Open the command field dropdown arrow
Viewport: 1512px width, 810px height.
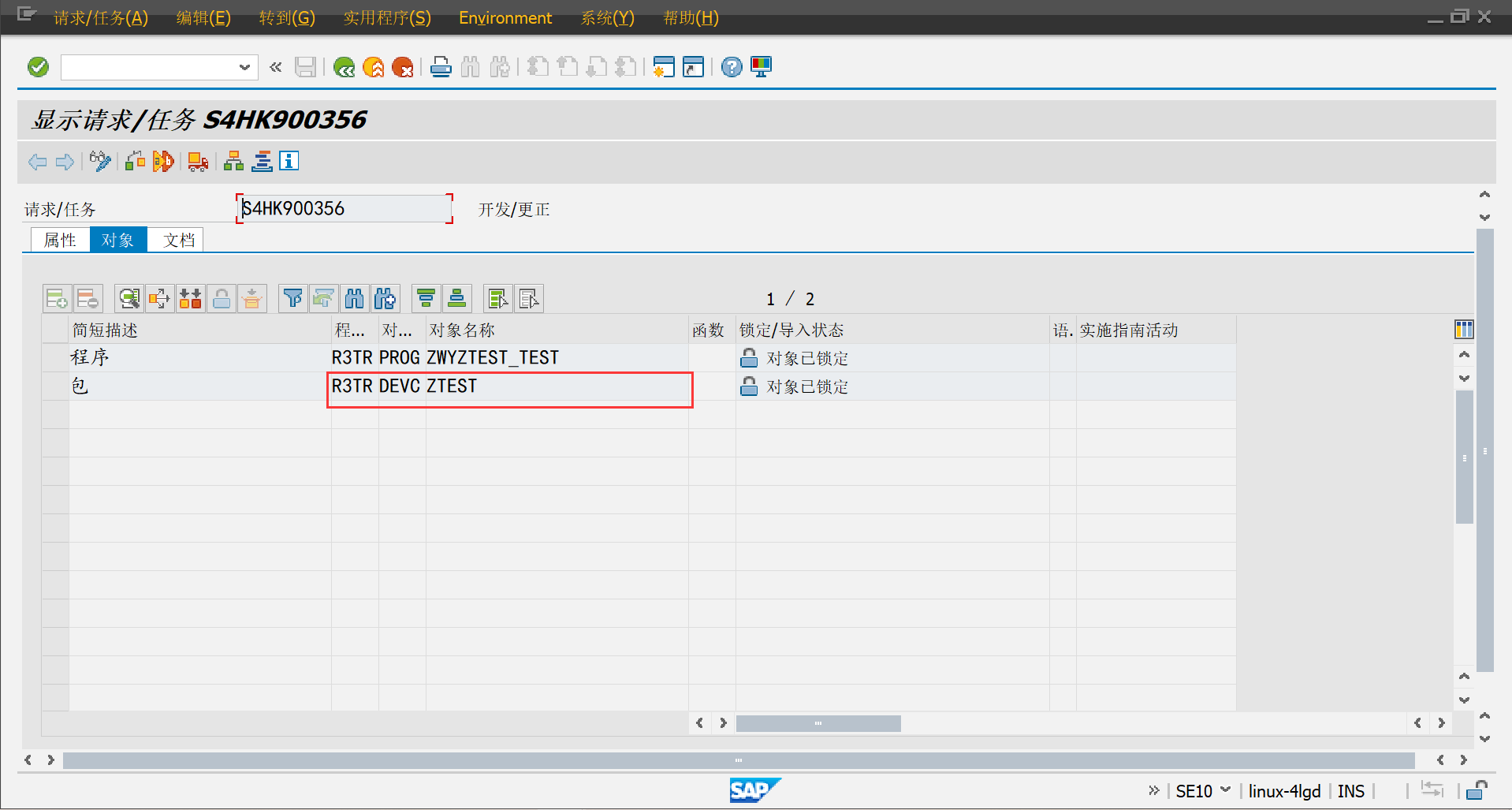pyautogui.click(x=244, y=68)
